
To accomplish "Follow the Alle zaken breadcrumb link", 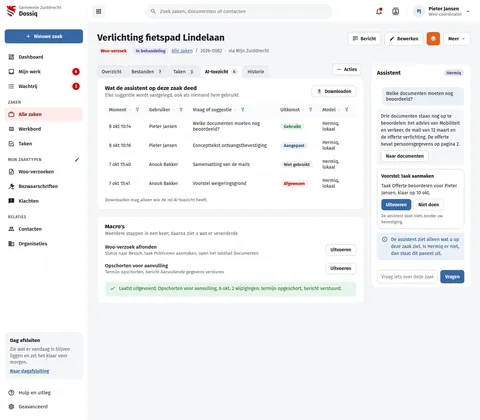I will pos(182,51).
